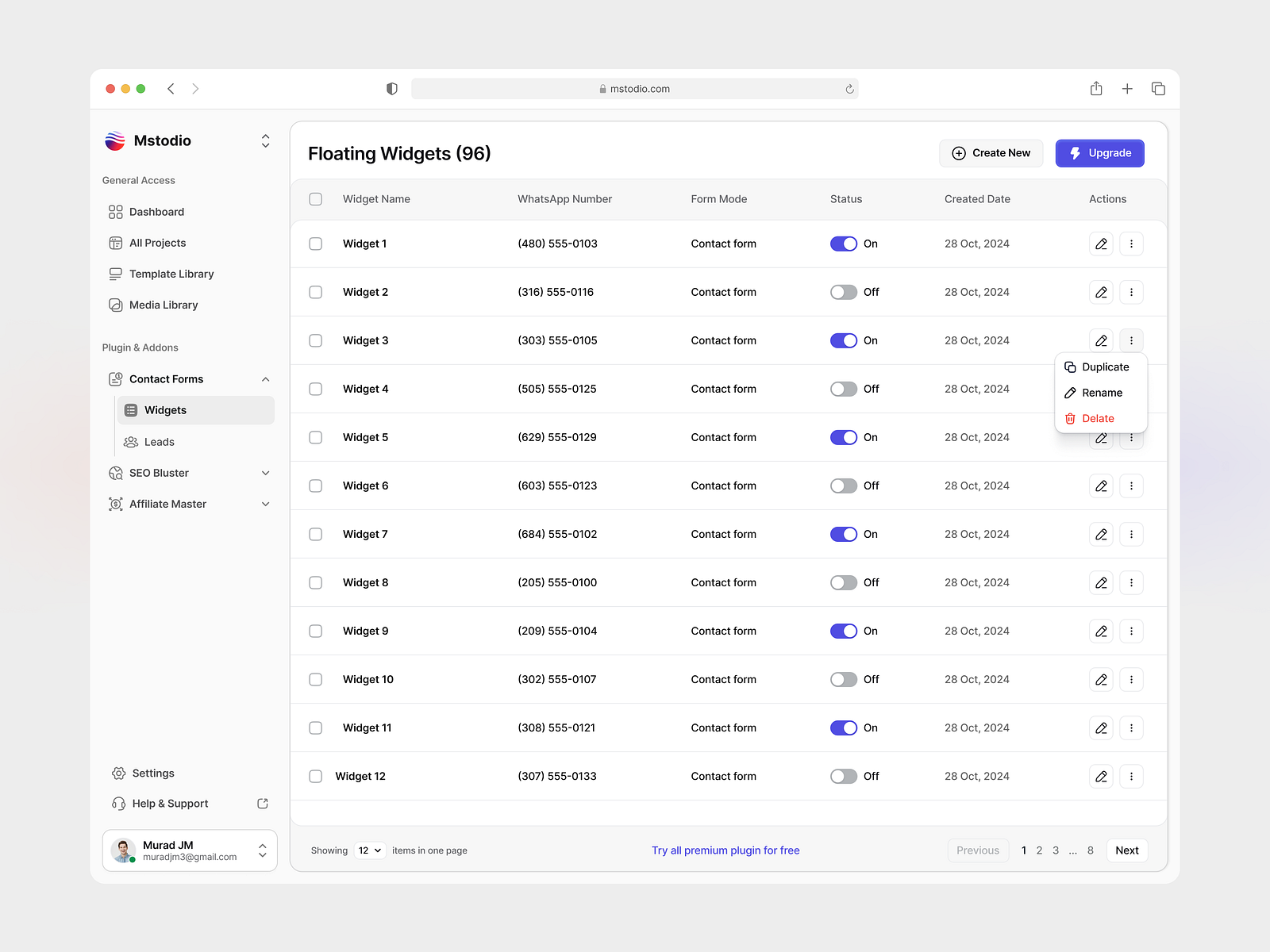This screenshot has height=952, width=1270.
Task: Turn off Widget 7's status toggle
Action: pos(844,534)
